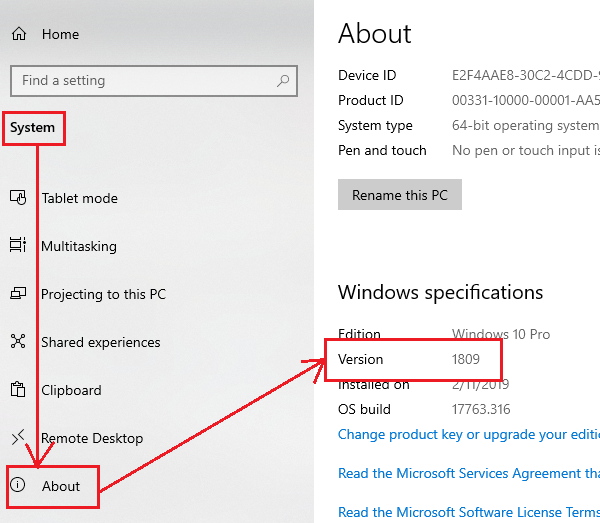Click the Shared experiences icon

18,342
